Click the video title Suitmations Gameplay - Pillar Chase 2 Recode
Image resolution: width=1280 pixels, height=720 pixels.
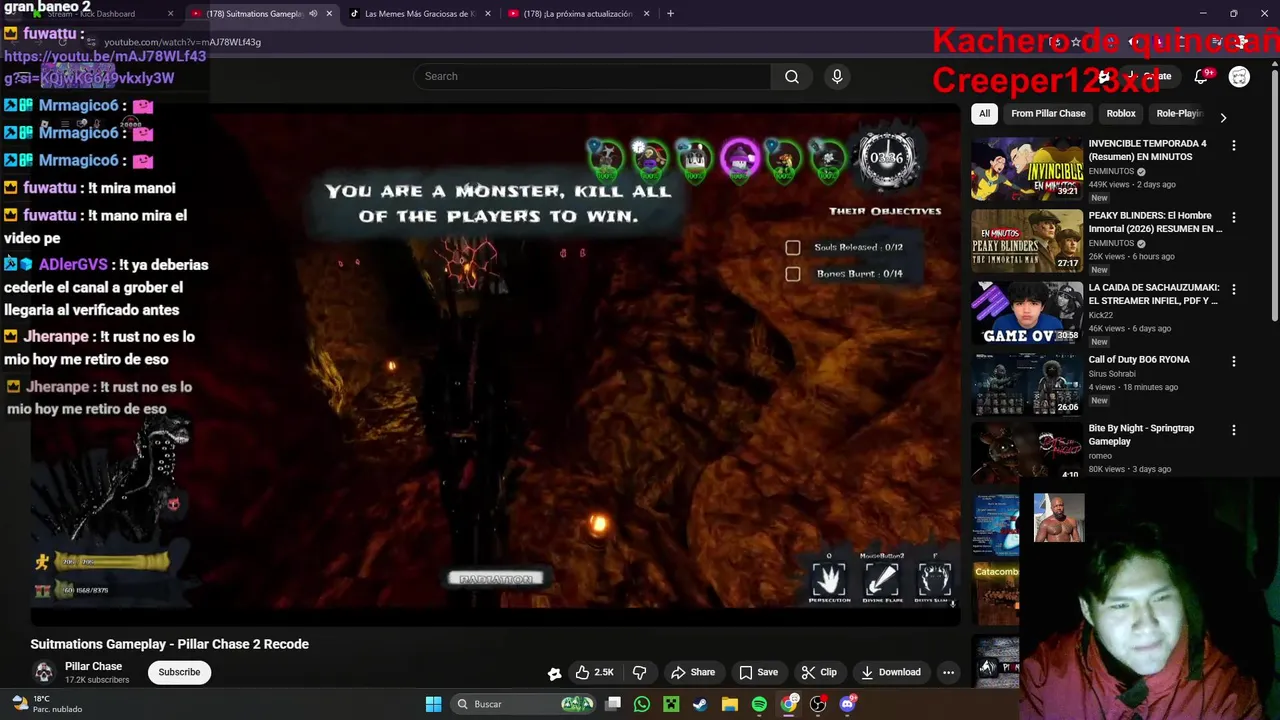pos(169,644)
